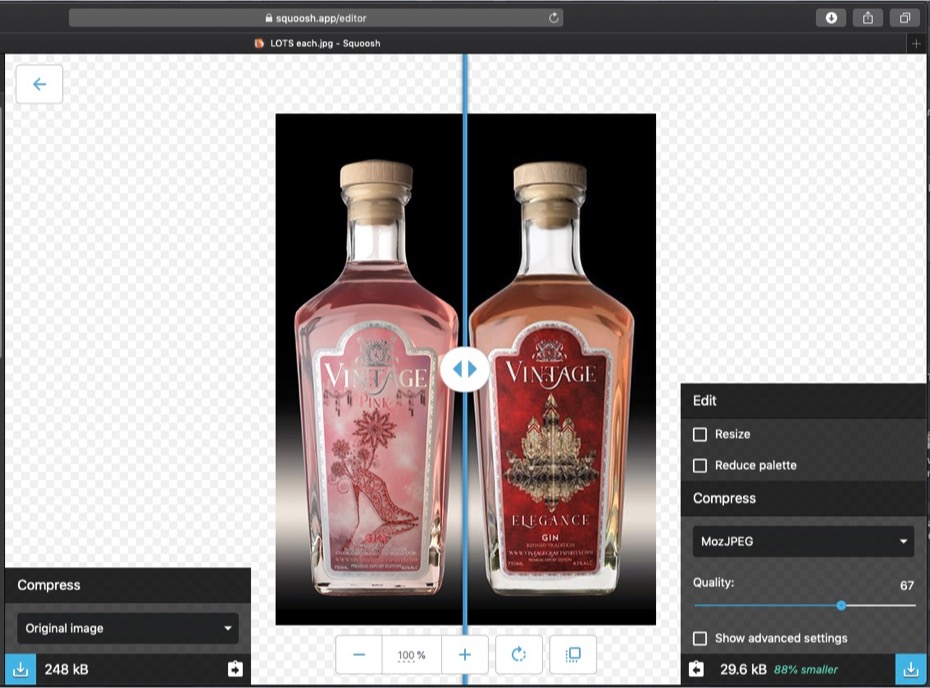Zoom in with the plus button
Screen dimensions: 930x688
(x=465, y=655)
